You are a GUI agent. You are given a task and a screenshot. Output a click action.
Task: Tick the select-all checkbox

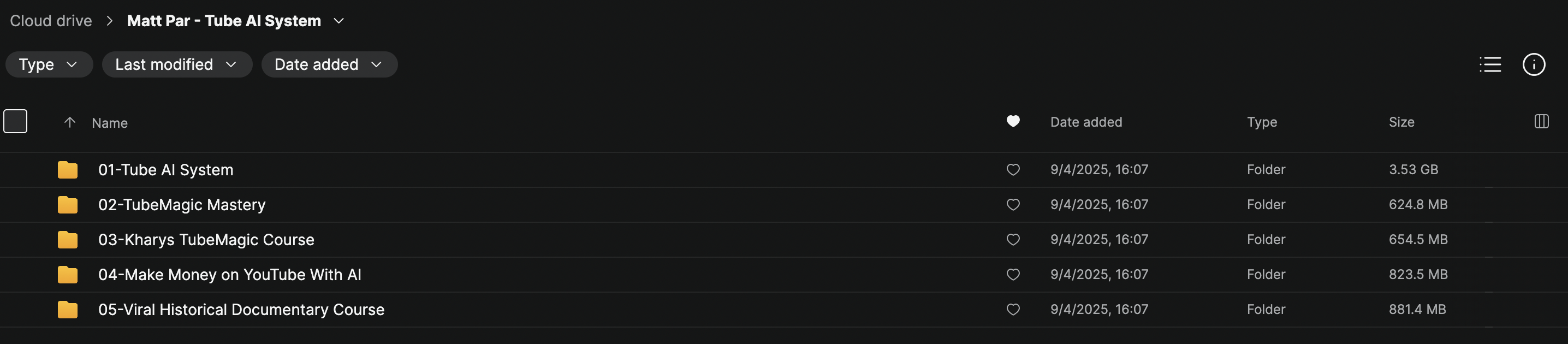15,121
